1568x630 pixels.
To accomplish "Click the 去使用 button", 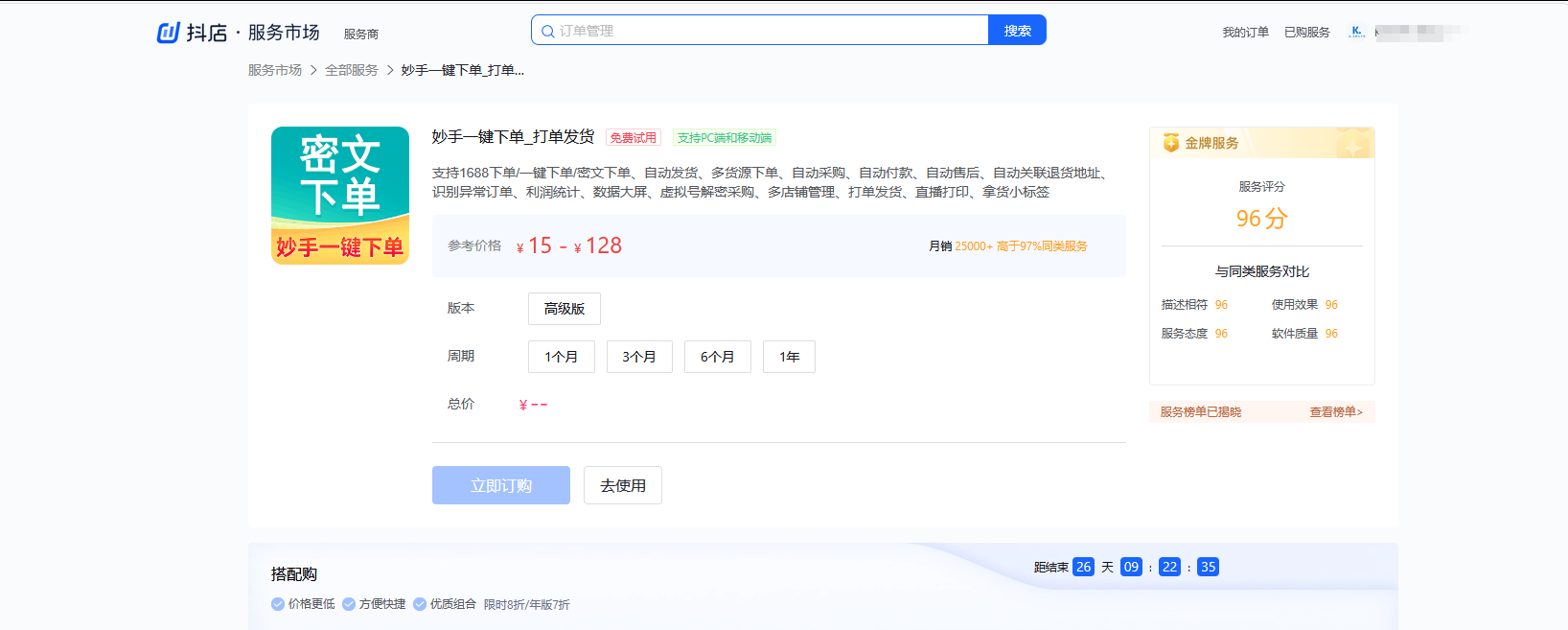I will pyautogui.click(x=623, y=485).
